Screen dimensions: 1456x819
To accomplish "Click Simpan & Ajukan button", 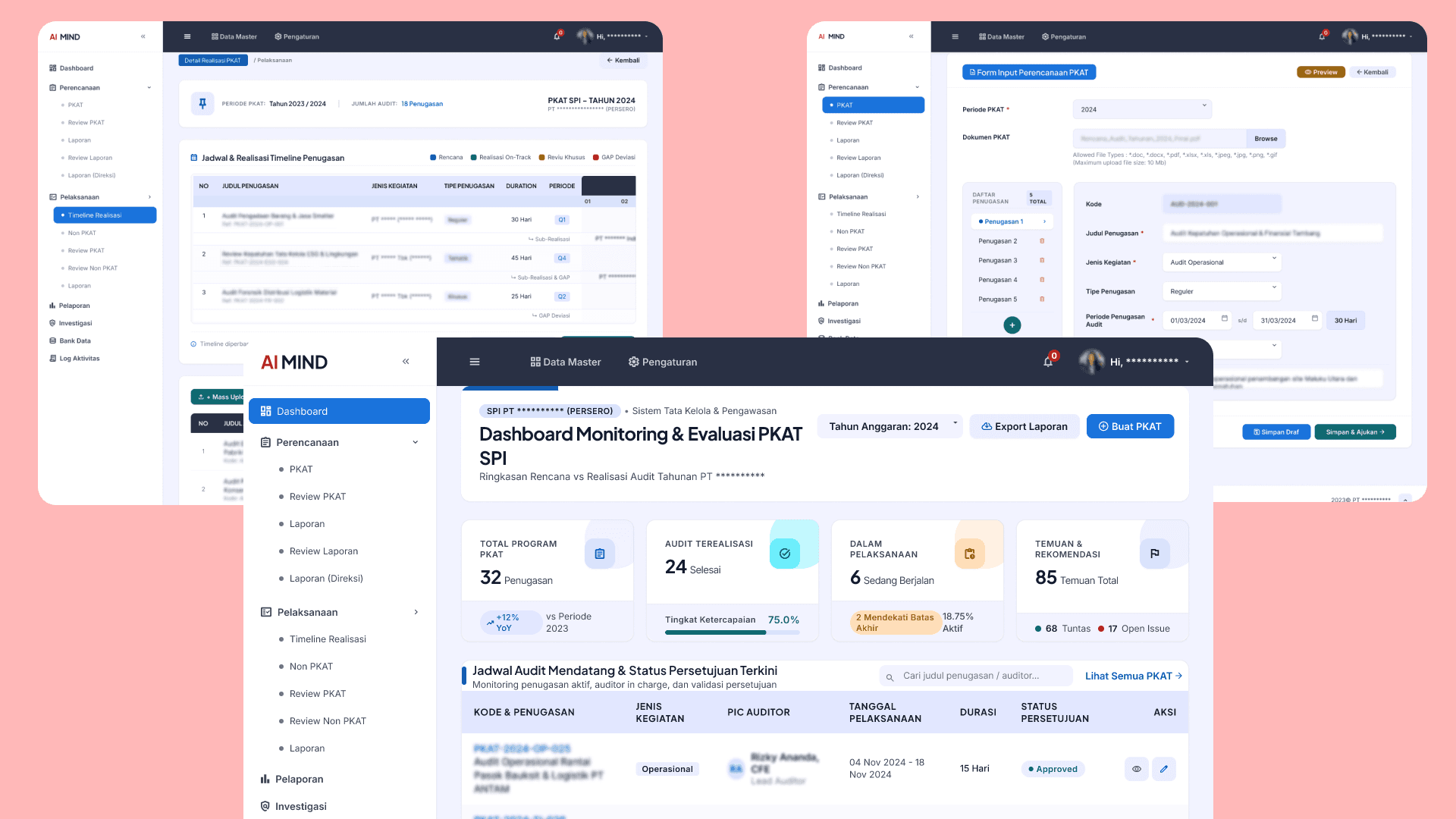I will (x=1355, y=432).
